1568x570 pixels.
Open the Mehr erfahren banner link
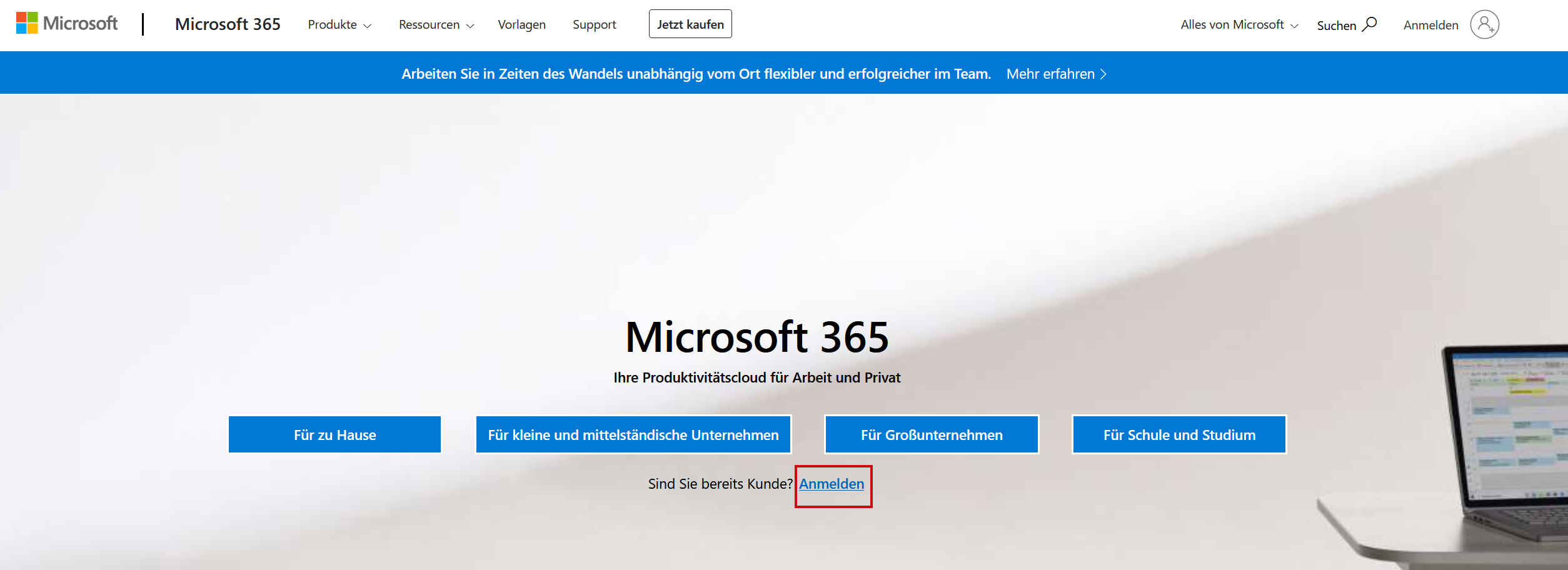point(1057,74)
